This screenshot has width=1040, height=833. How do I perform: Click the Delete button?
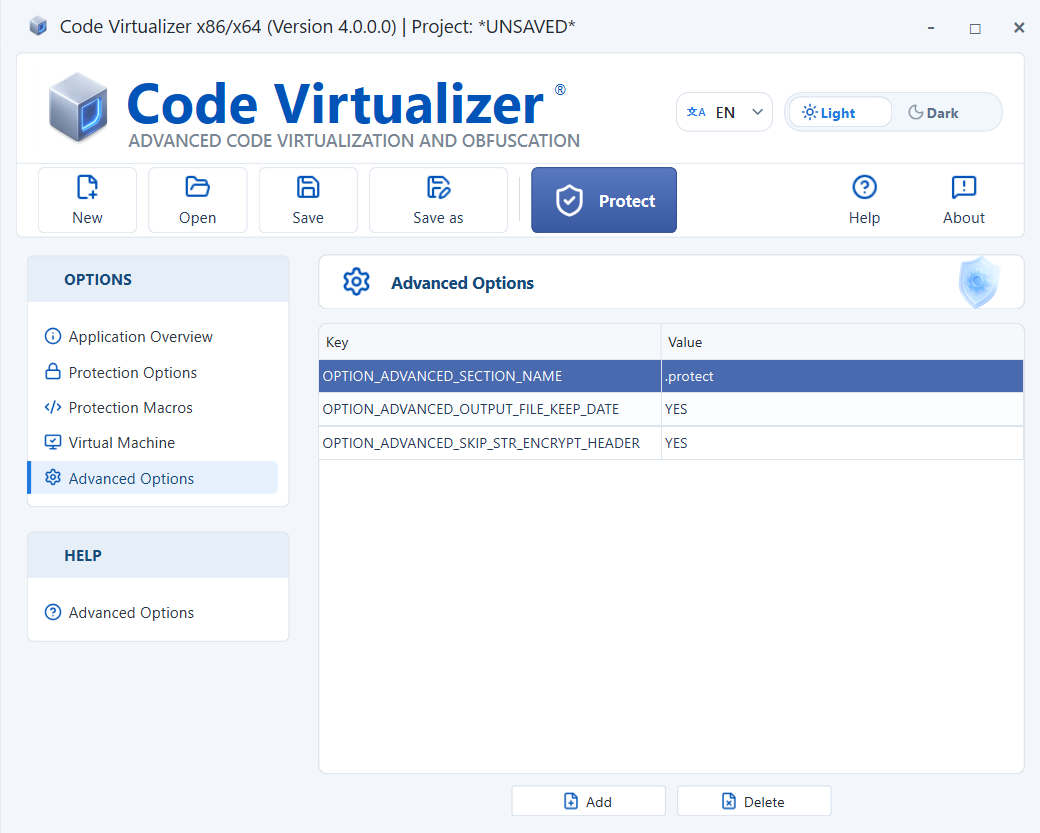(754, 801)
